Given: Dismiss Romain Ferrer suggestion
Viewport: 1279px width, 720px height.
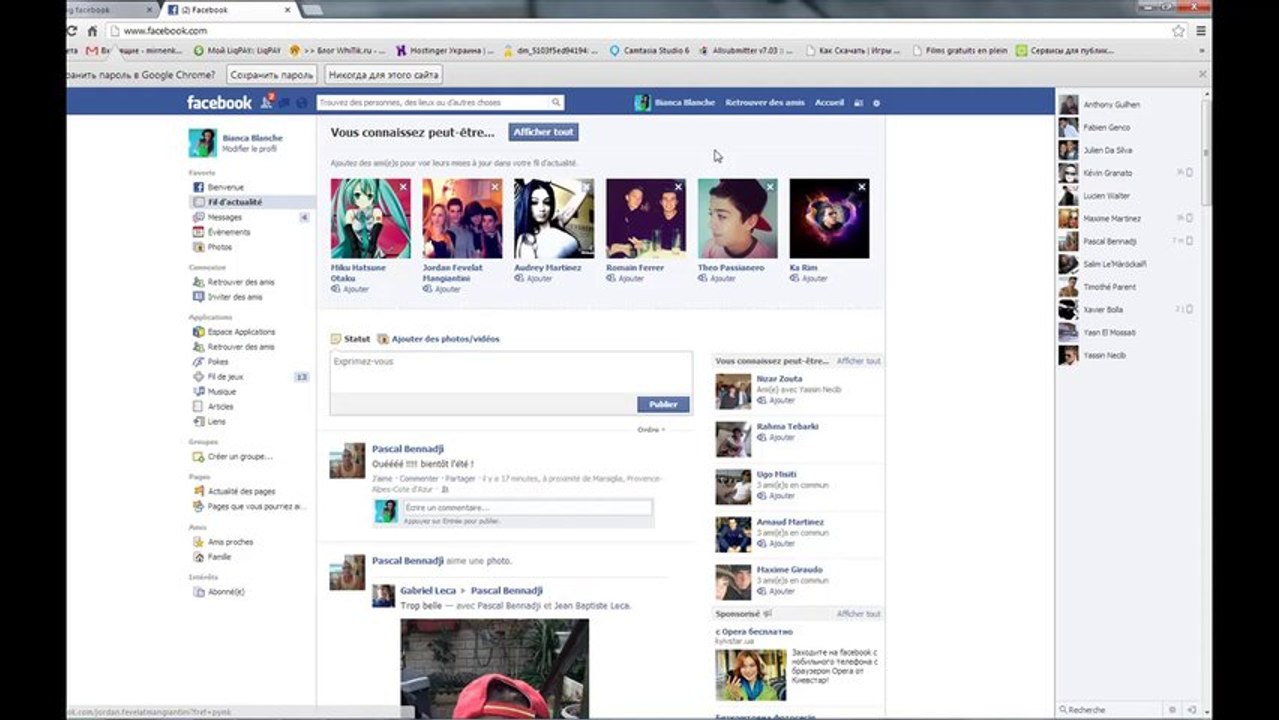Looking at the screenshot, I should coord(678,186).
